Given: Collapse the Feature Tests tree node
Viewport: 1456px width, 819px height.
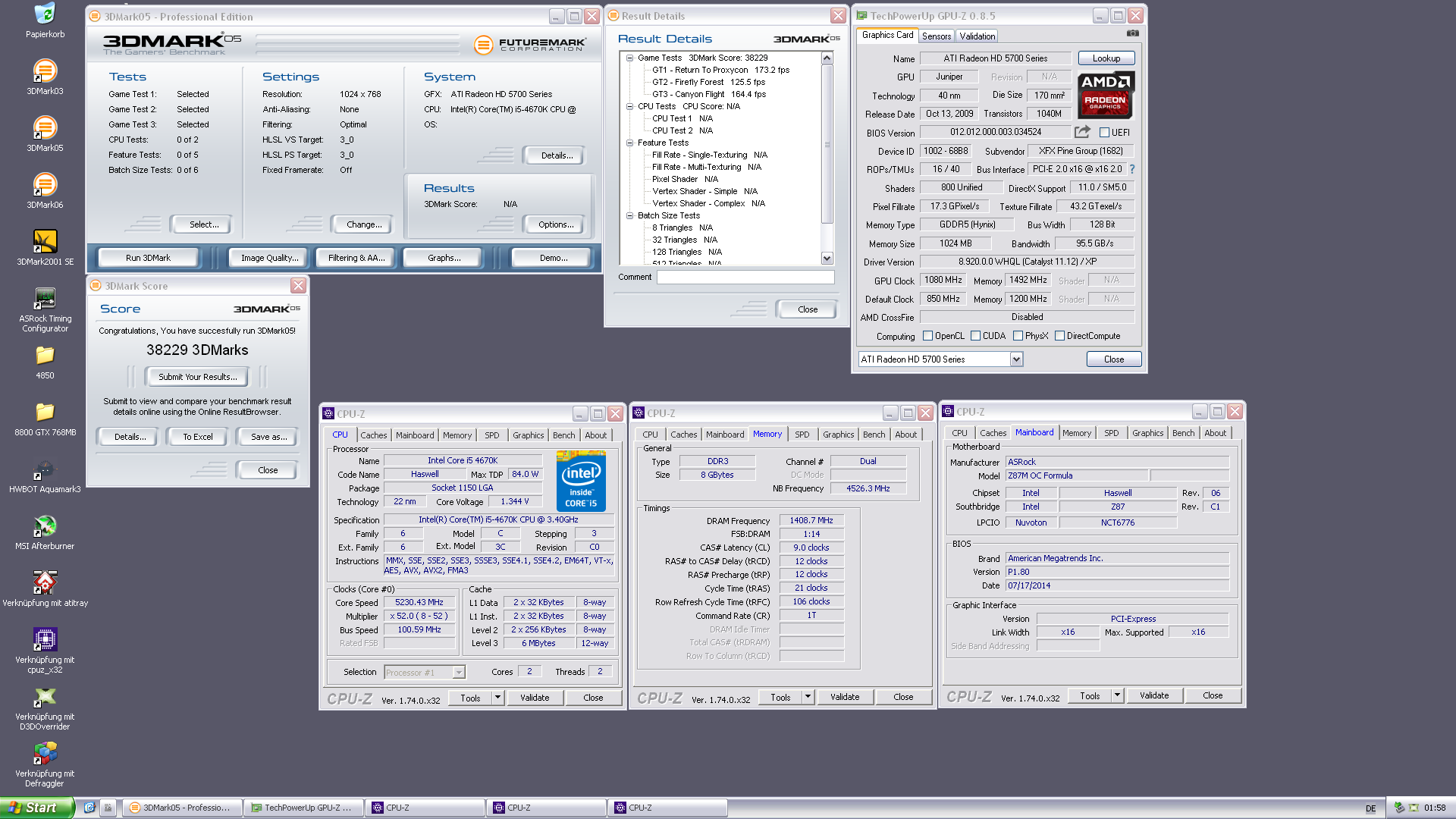Looking at the screenshot, I should coord(629,143).
